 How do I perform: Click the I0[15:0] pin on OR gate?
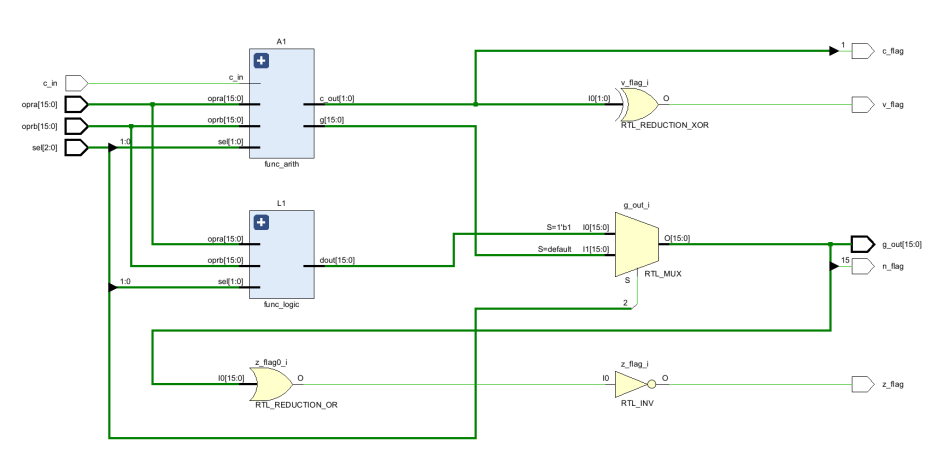[x=231, y=378]
